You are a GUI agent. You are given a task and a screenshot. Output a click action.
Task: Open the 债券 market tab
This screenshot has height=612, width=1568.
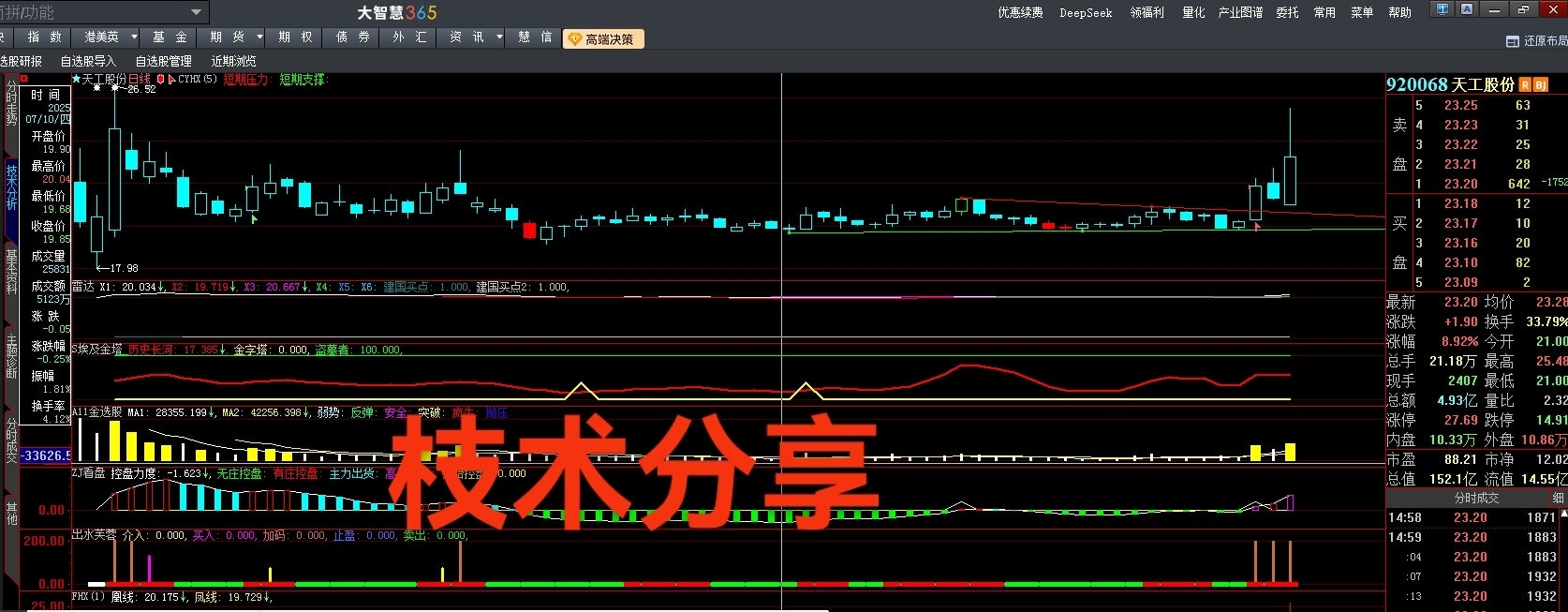click(352, 37)
